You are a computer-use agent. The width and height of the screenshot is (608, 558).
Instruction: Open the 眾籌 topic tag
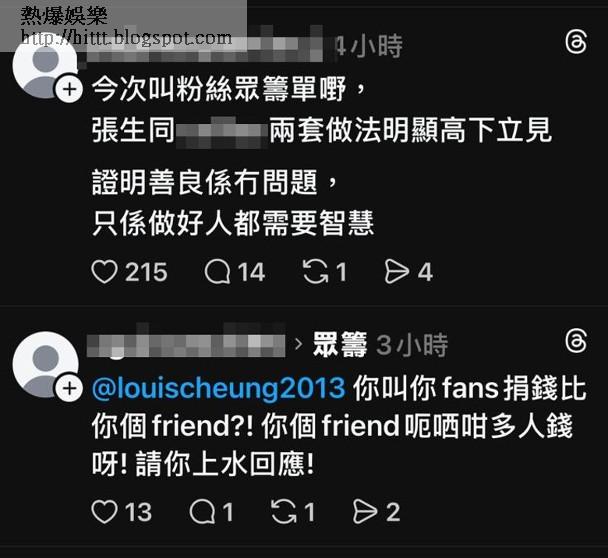coord(340,344)
